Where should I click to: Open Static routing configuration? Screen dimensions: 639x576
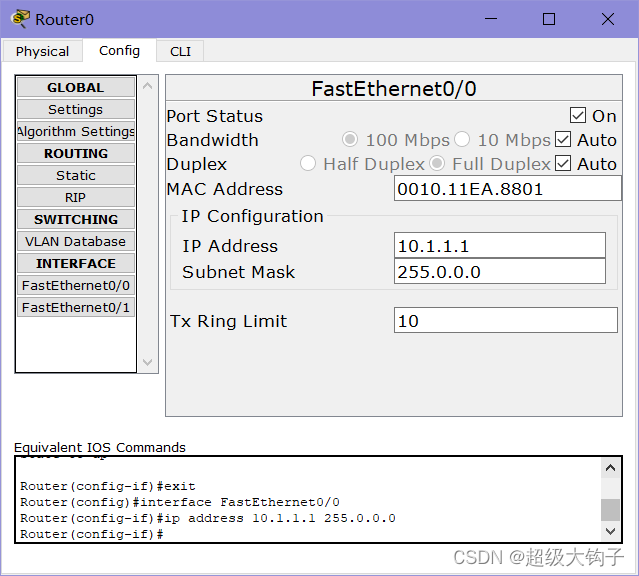click(76, 175)
